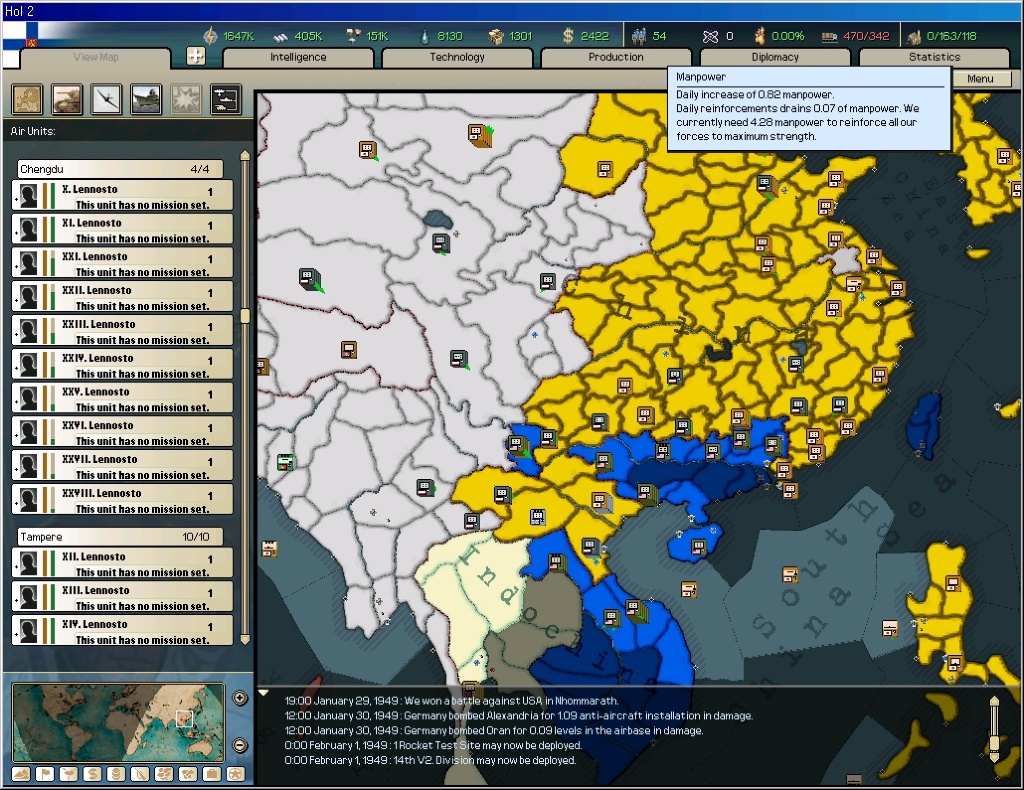
Task: Select the XIV. Lennosto air unit
Action: pos(122,631)
